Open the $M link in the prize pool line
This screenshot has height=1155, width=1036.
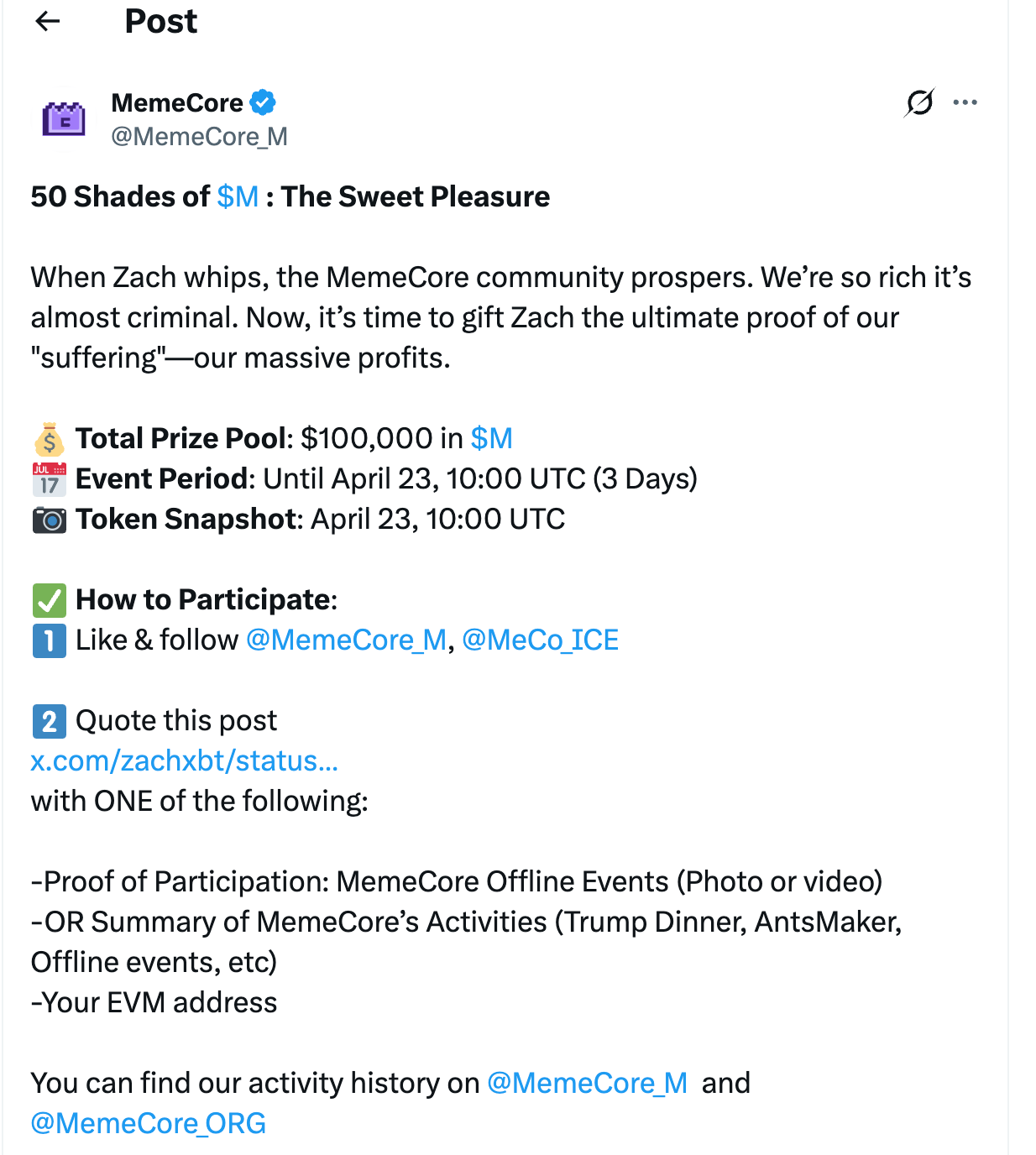(493, 438)
